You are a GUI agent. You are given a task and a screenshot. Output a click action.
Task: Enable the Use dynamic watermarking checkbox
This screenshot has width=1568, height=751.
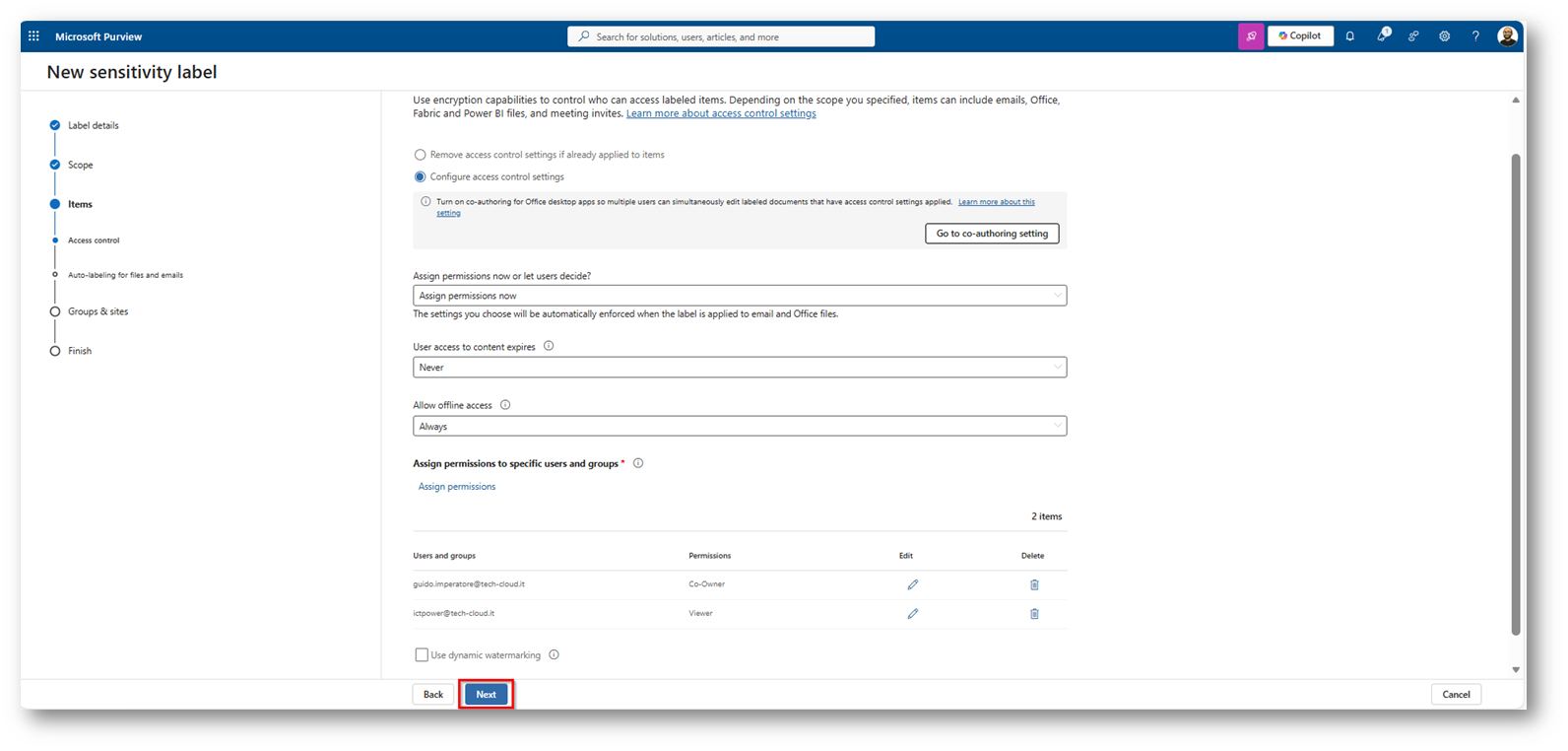(422, 655)
